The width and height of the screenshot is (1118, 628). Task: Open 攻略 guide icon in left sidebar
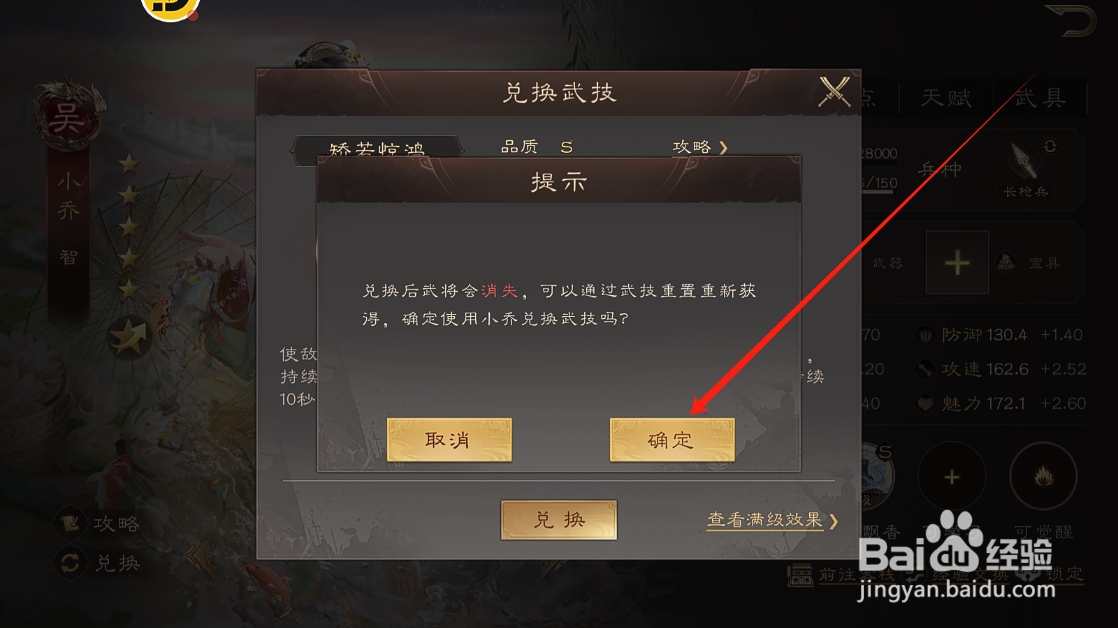(x=69, y=524)
